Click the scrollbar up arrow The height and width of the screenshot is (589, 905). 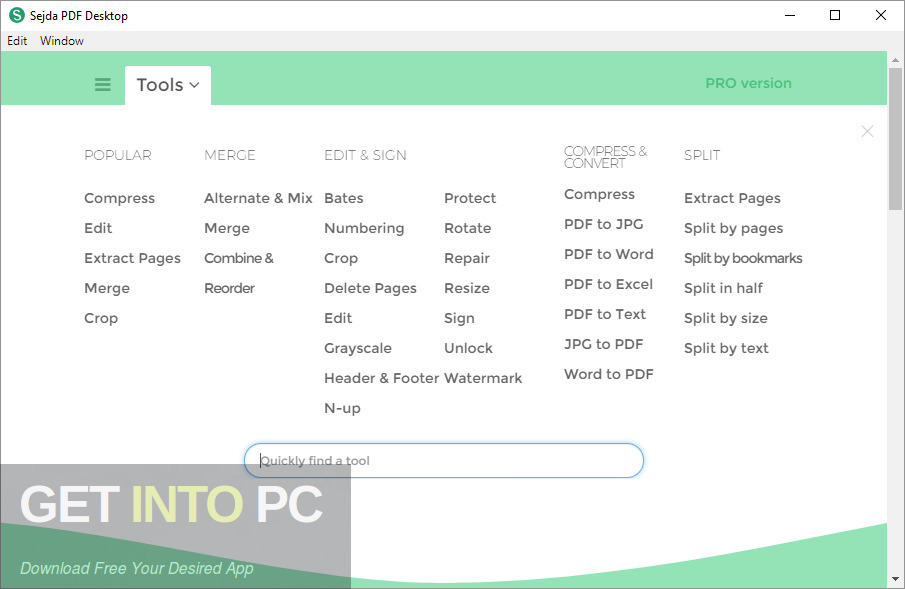(895, 59)
